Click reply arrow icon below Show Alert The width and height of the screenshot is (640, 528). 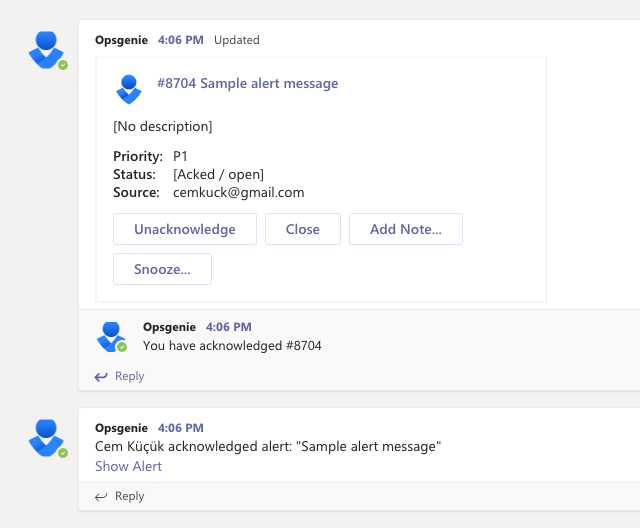[x=101, y=497]
